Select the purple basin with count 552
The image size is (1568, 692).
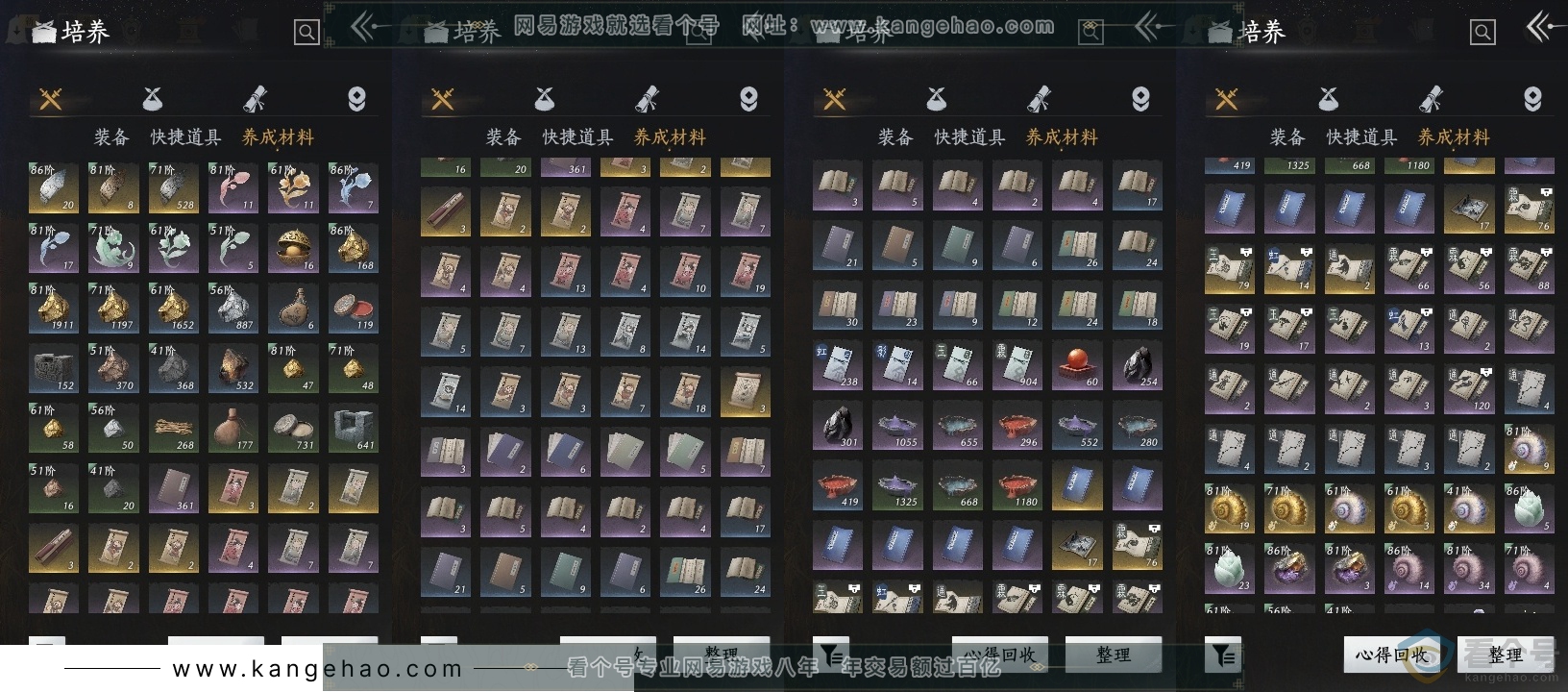click(1077, 425)
